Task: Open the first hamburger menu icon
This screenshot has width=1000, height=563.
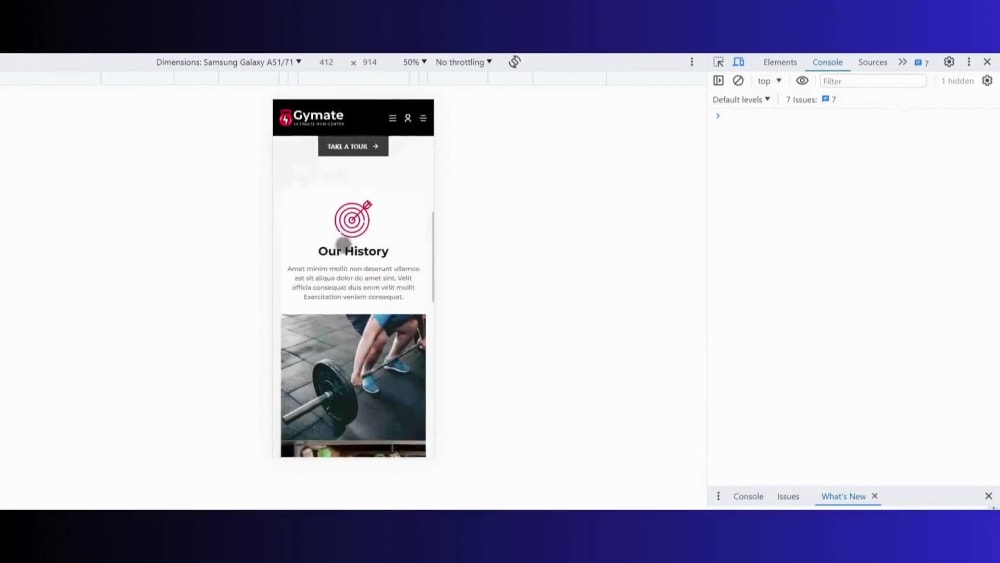Action: [392, 118]
